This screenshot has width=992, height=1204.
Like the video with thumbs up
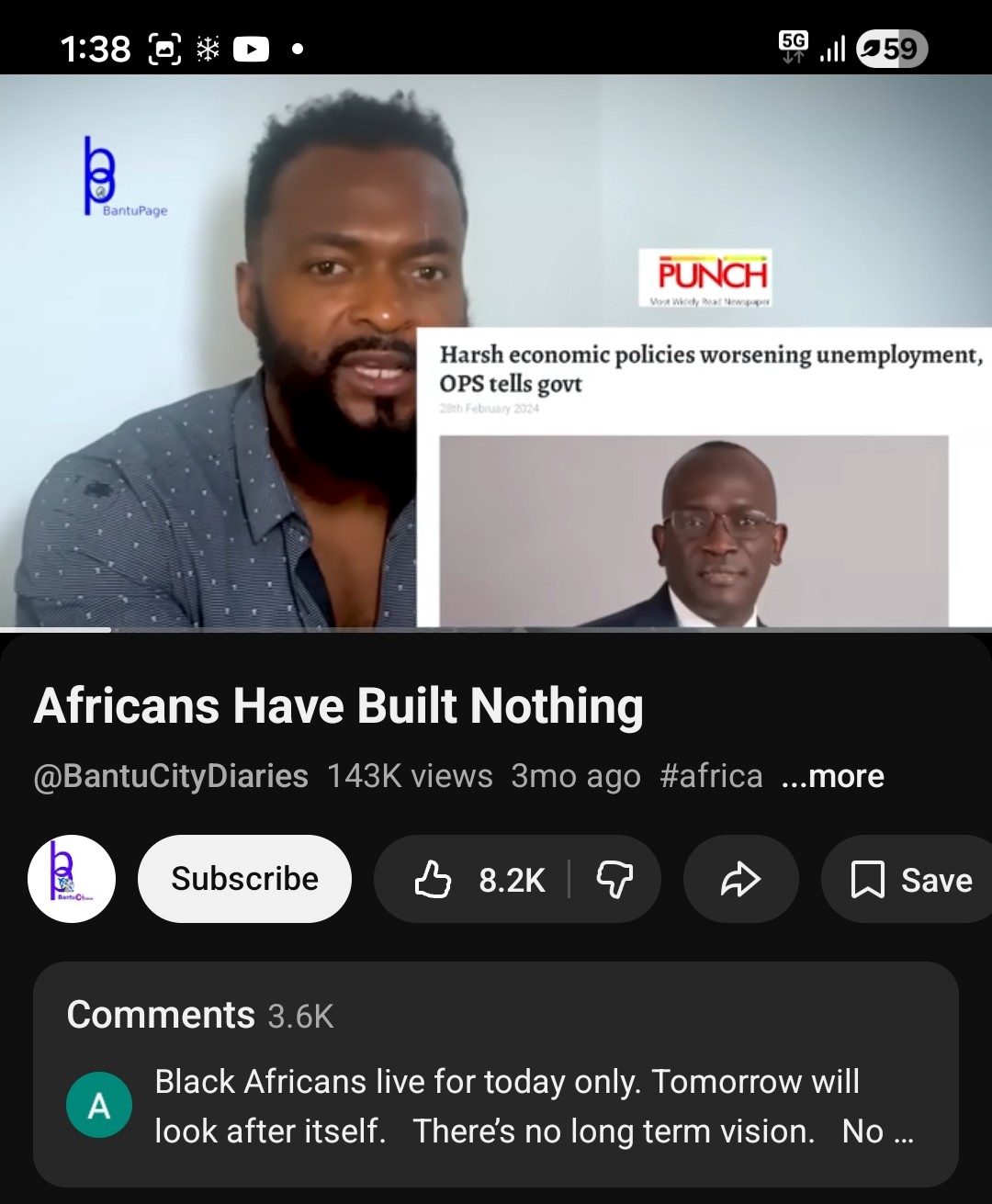476,879
